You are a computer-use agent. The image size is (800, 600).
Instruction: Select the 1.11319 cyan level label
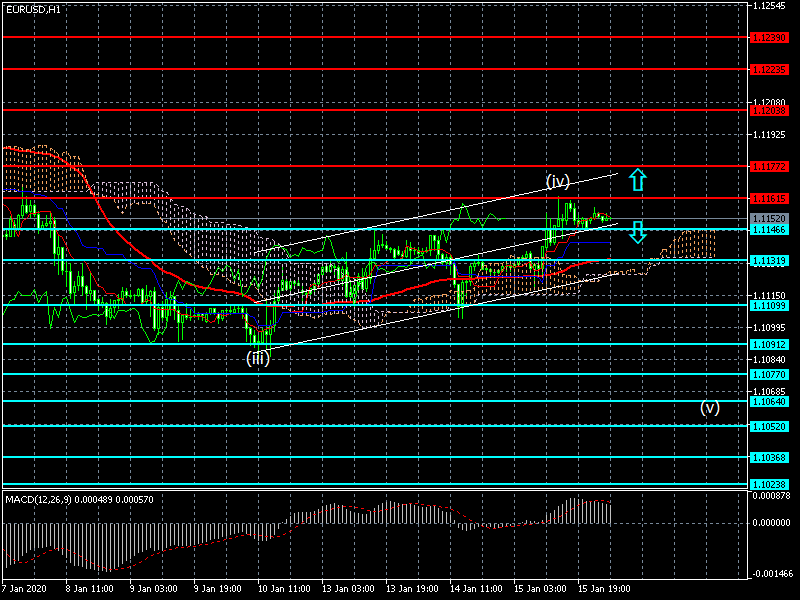click(x=769, y=261)
